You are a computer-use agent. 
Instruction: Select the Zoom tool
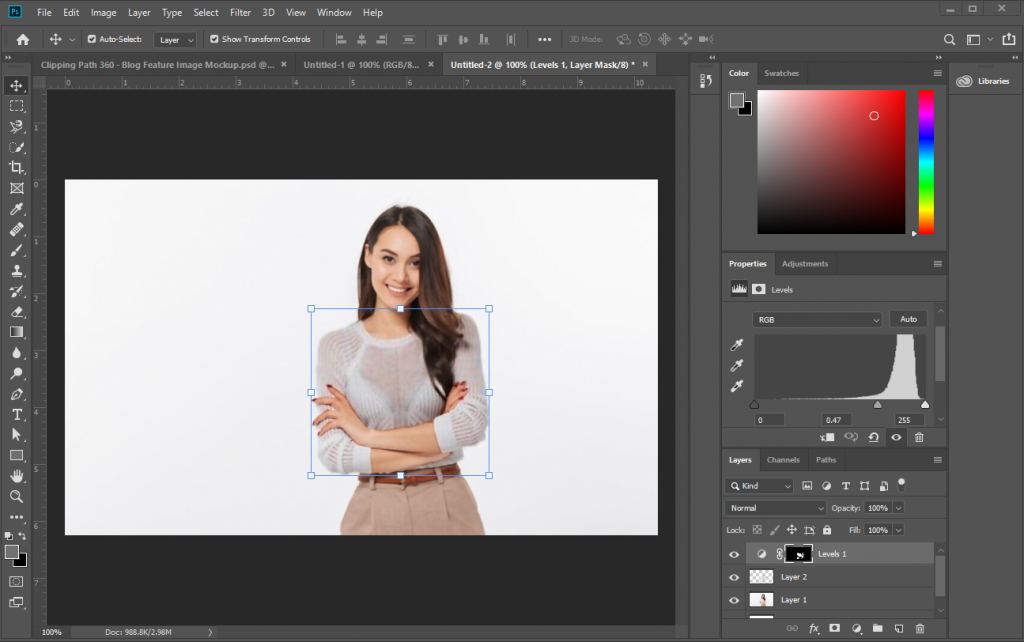tap(16, 496)
